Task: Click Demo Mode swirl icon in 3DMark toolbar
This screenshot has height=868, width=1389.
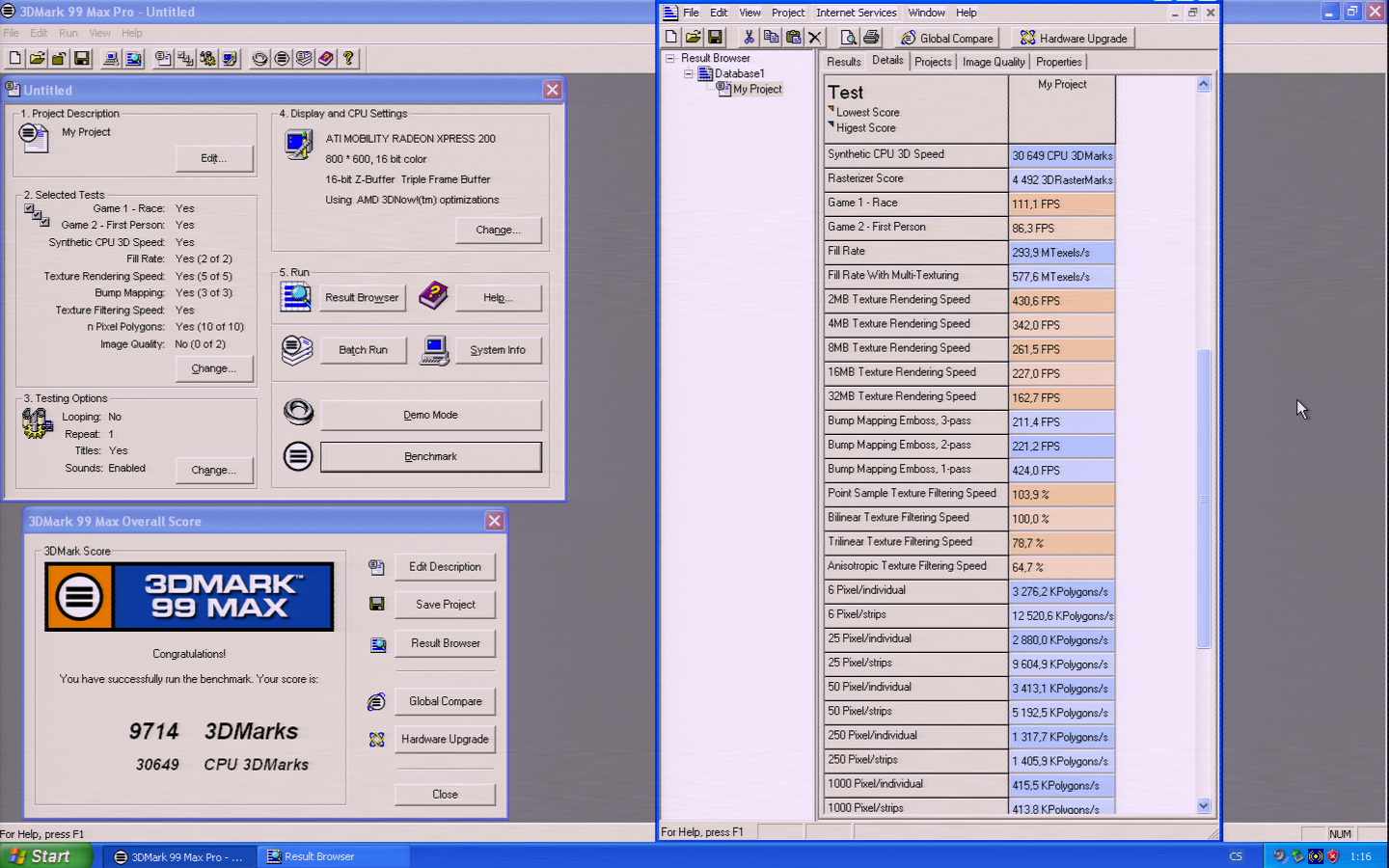Action: point(259,58)
